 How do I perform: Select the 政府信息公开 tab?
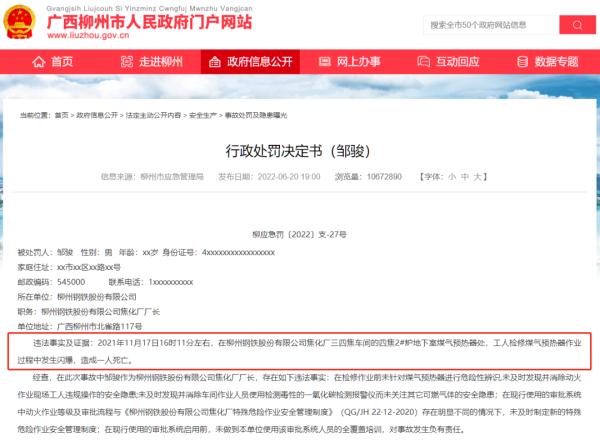click(250, 62)
